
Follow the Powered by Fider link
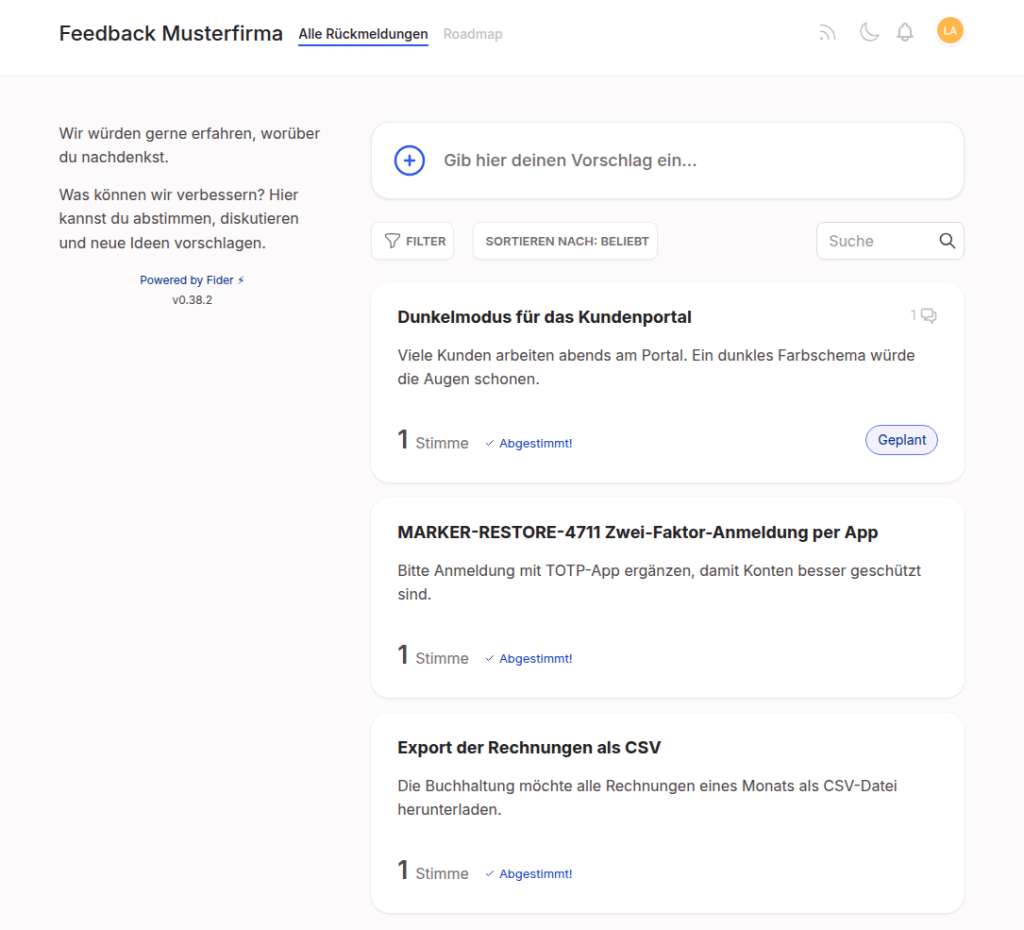[192, 280]
